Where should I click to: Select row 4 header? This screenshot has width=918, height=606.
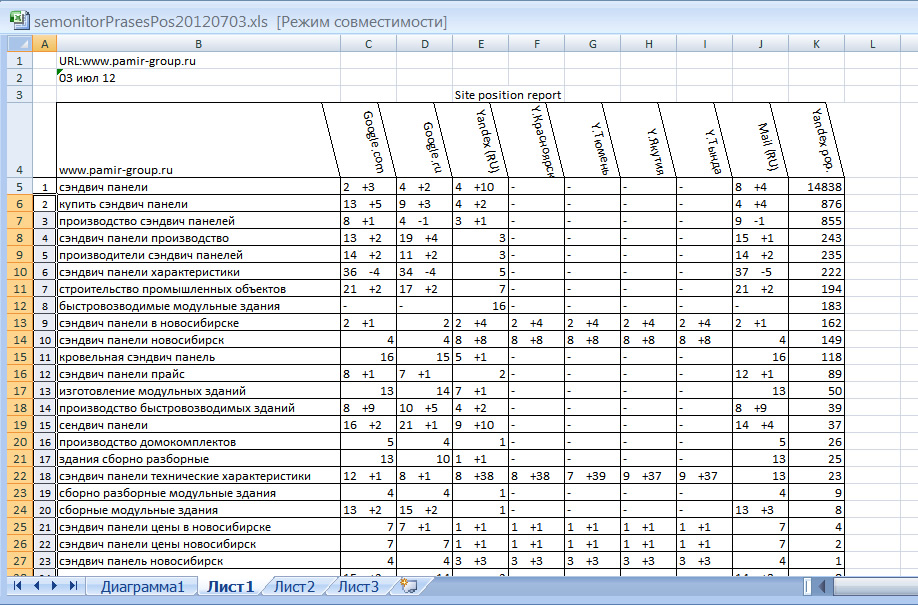(19, 141)
